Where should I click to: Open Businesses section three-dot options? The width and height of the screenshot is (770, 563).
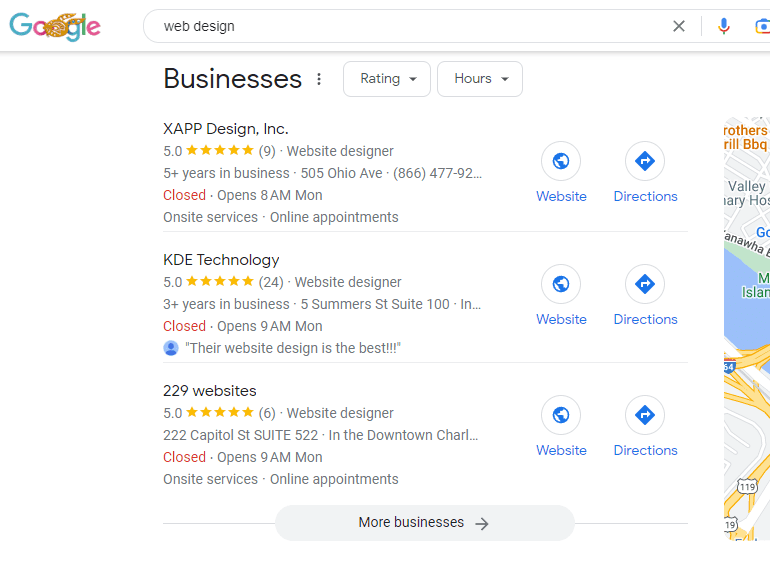click(319, 79)
